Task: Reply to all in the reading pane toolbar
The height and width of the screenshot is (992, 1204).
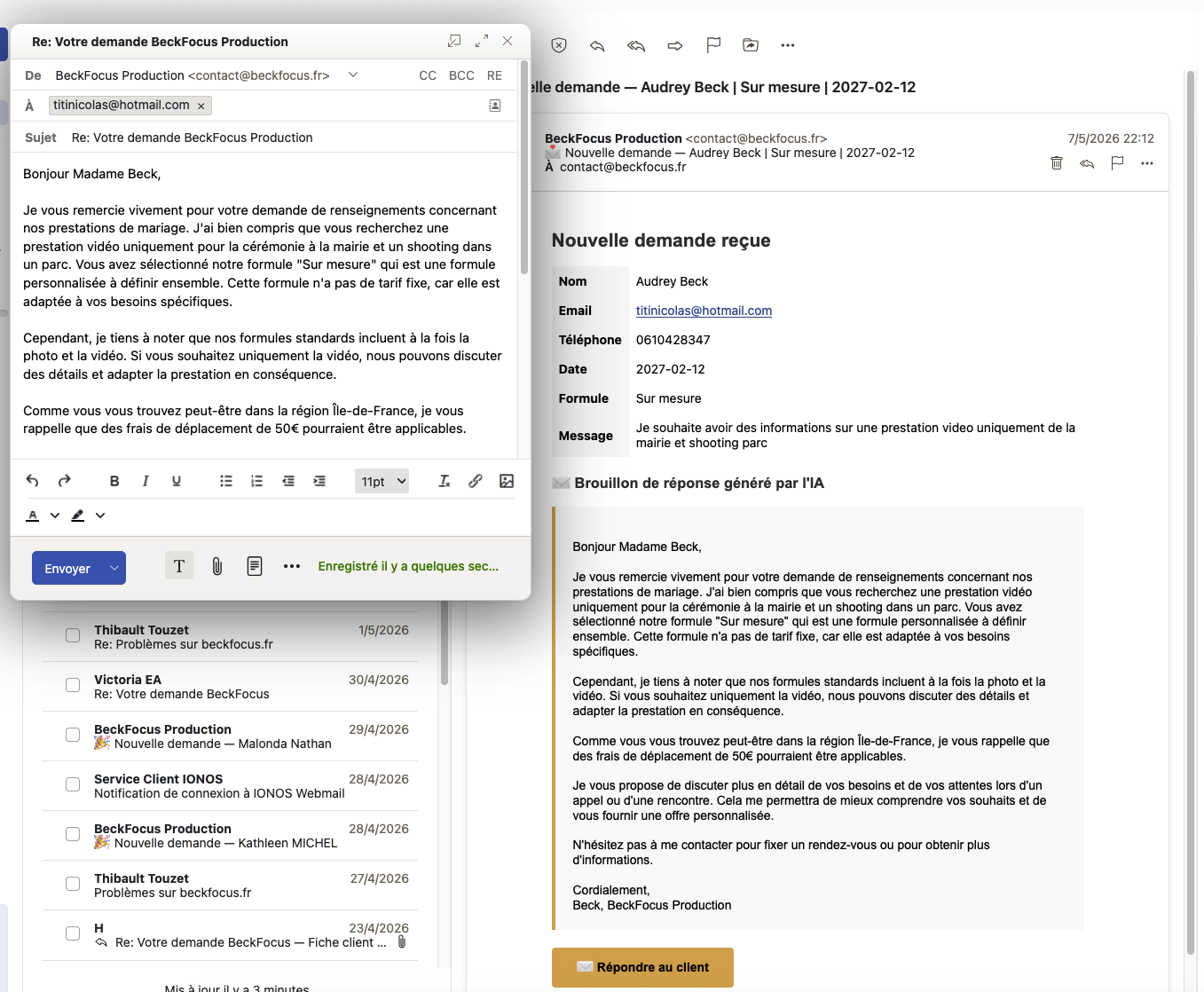Action: [636, 45]
